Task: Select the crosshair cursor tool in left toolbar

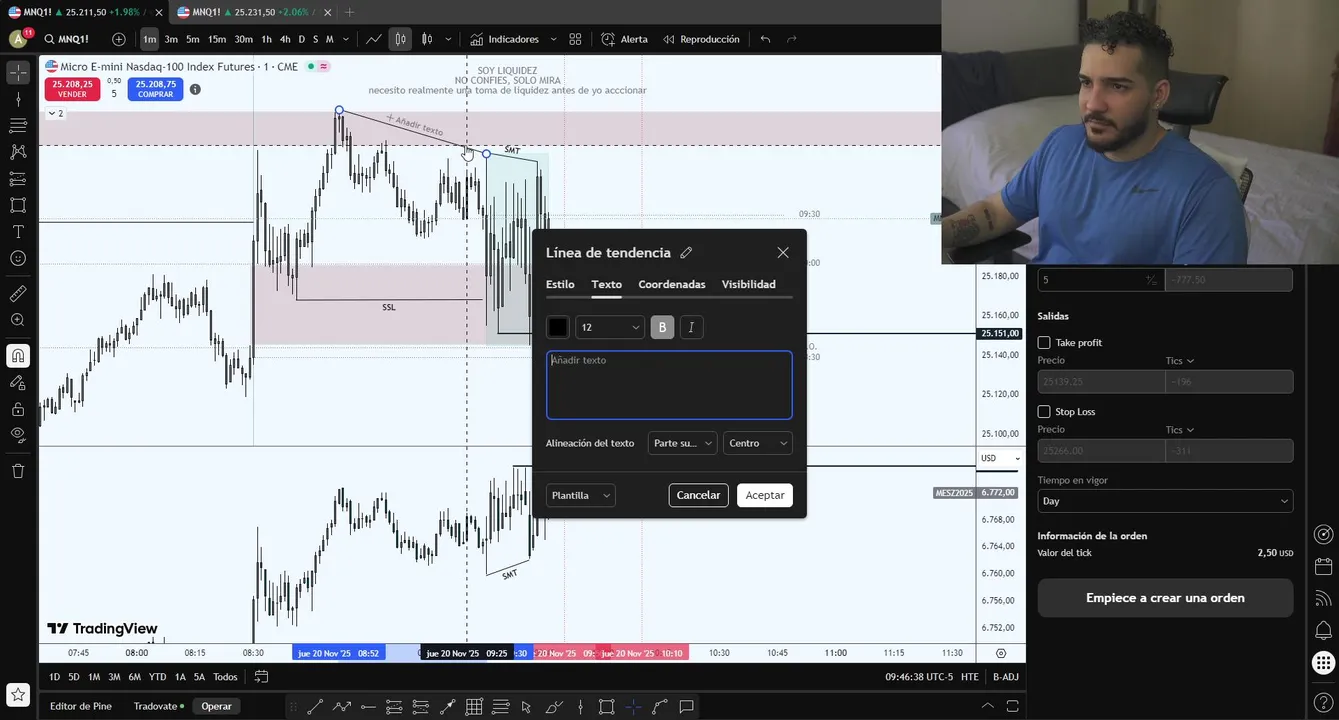Action: click(18, 73)
